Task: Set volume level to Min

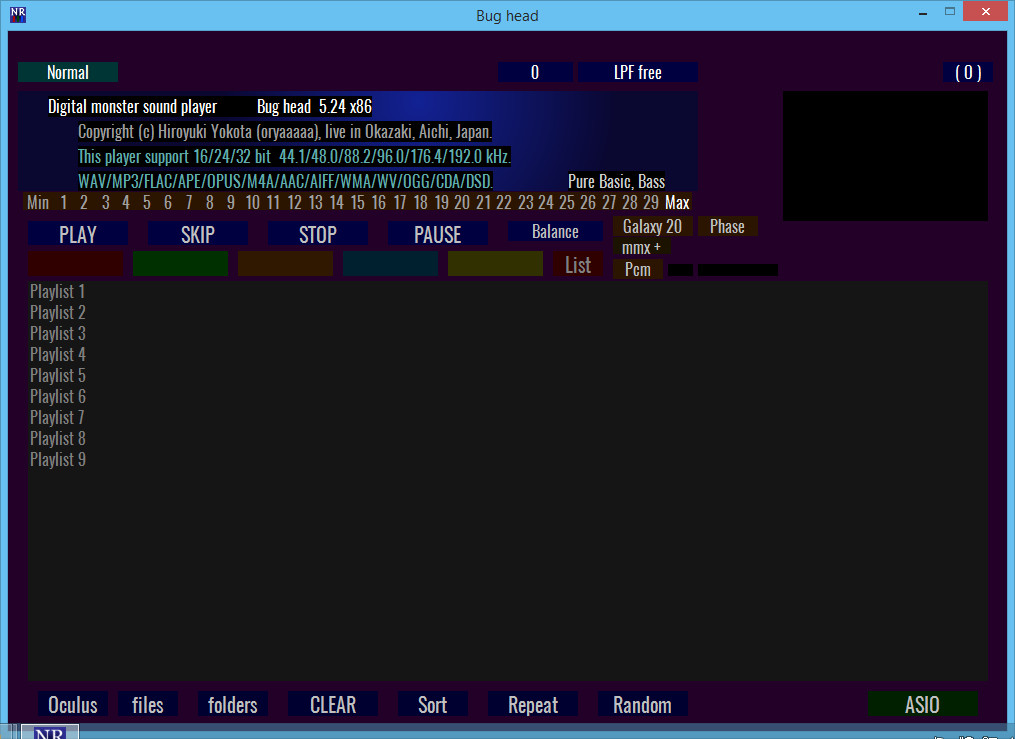Action: [38, 202]
